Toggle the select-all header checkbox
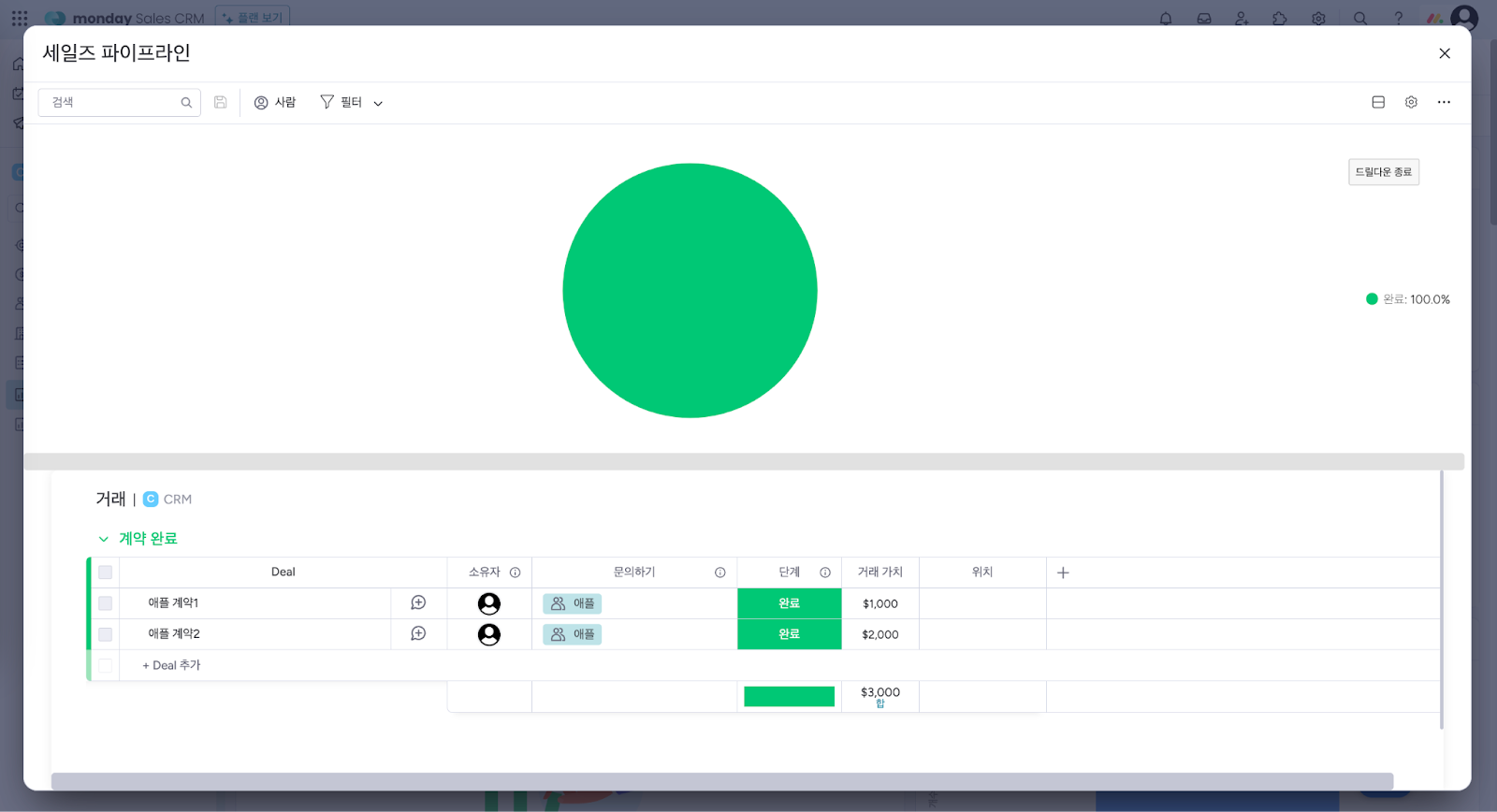Image resolution: width=1497 pixels, height=812 pixels. coord(105,573)
